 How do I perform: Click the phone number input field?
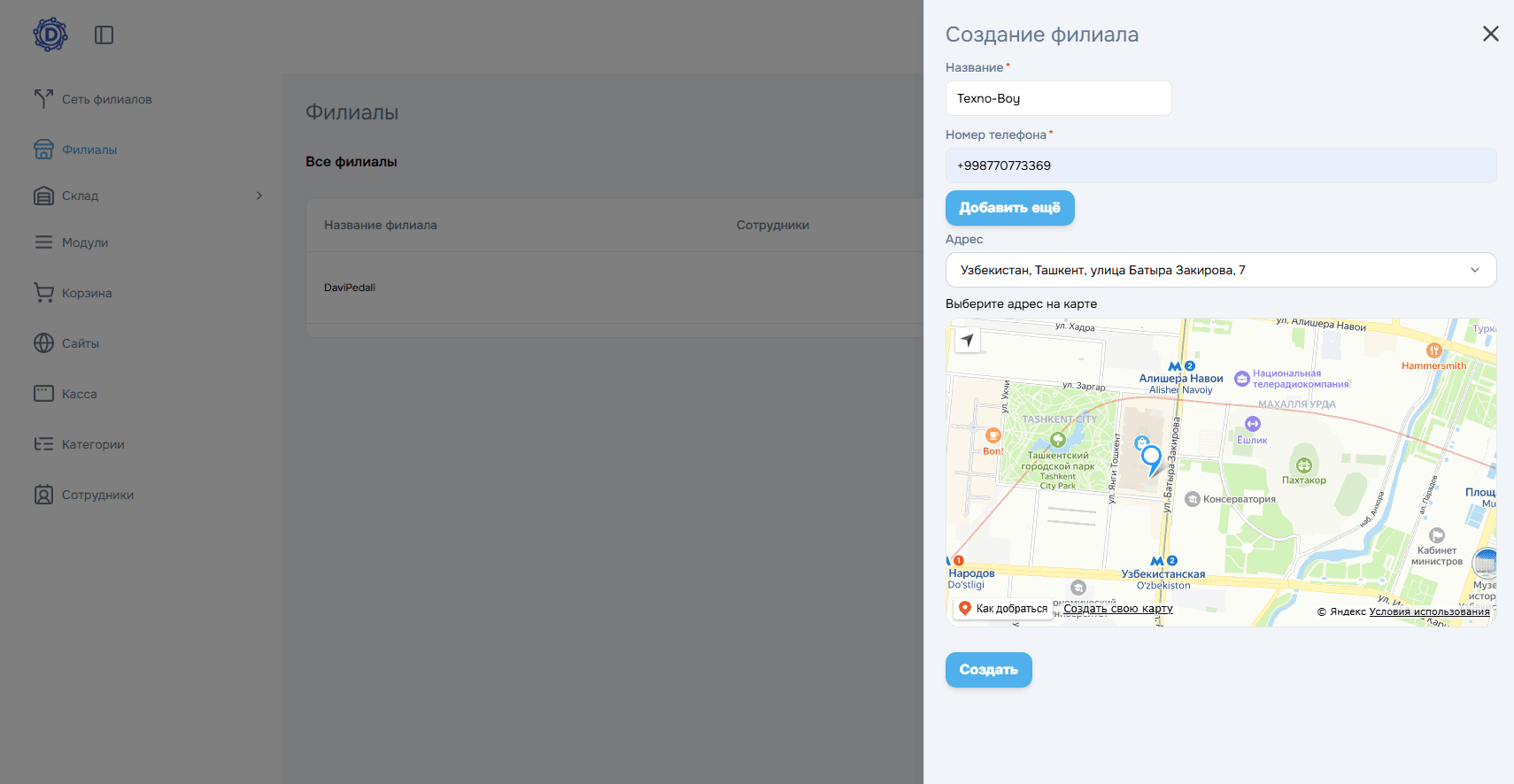[x=1220, y=165]
